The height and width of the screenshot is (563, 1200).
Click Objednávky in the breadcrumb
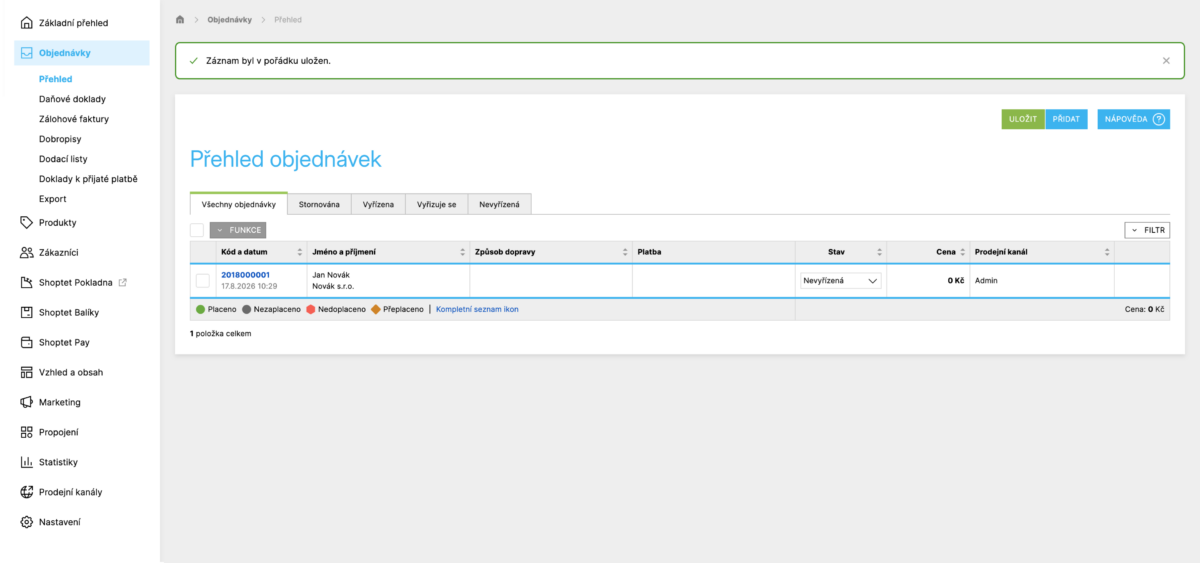coord(229,20)
